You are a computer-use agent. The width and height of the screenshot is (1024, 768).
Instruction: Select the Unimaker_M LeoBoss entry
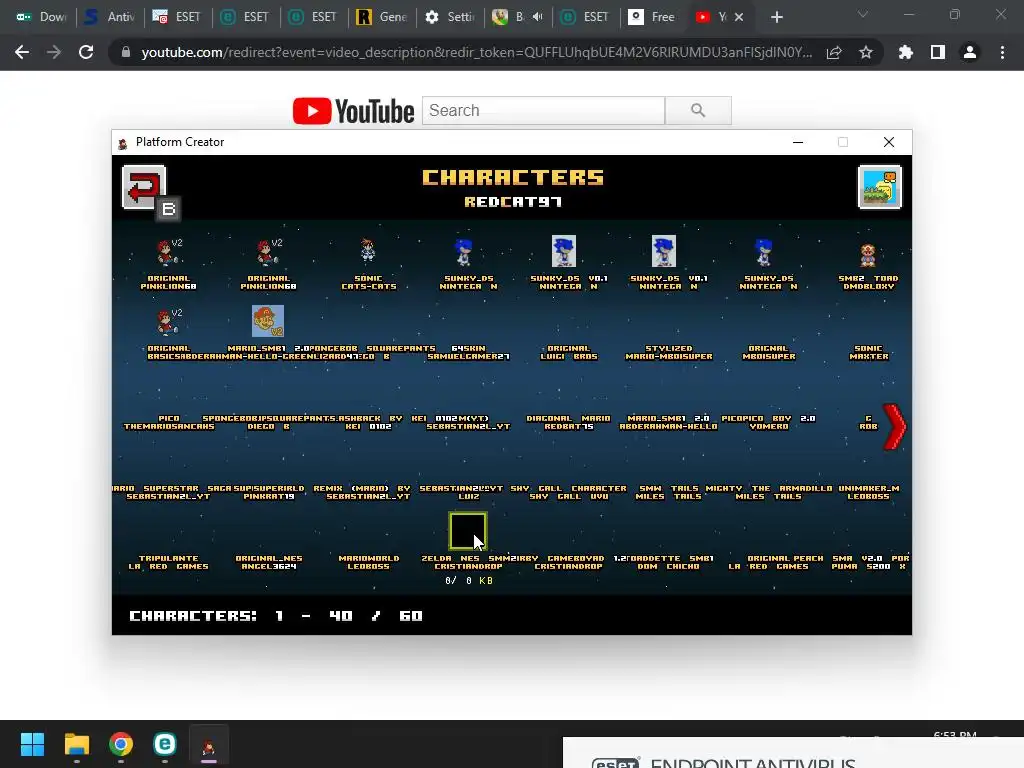click(x=869, y=492)
